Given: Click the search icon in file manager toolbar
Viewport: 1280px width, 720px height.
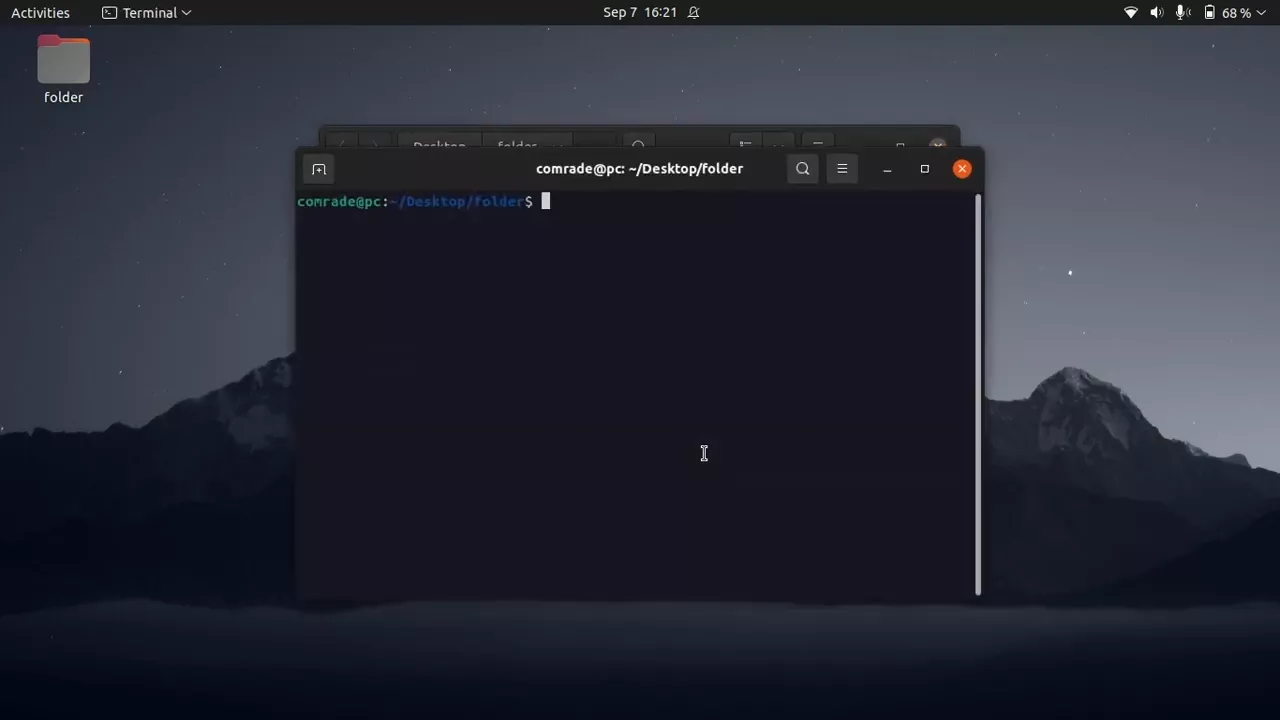Looking at the screenshot, I should pyautogui.click(x=638, y=146).
